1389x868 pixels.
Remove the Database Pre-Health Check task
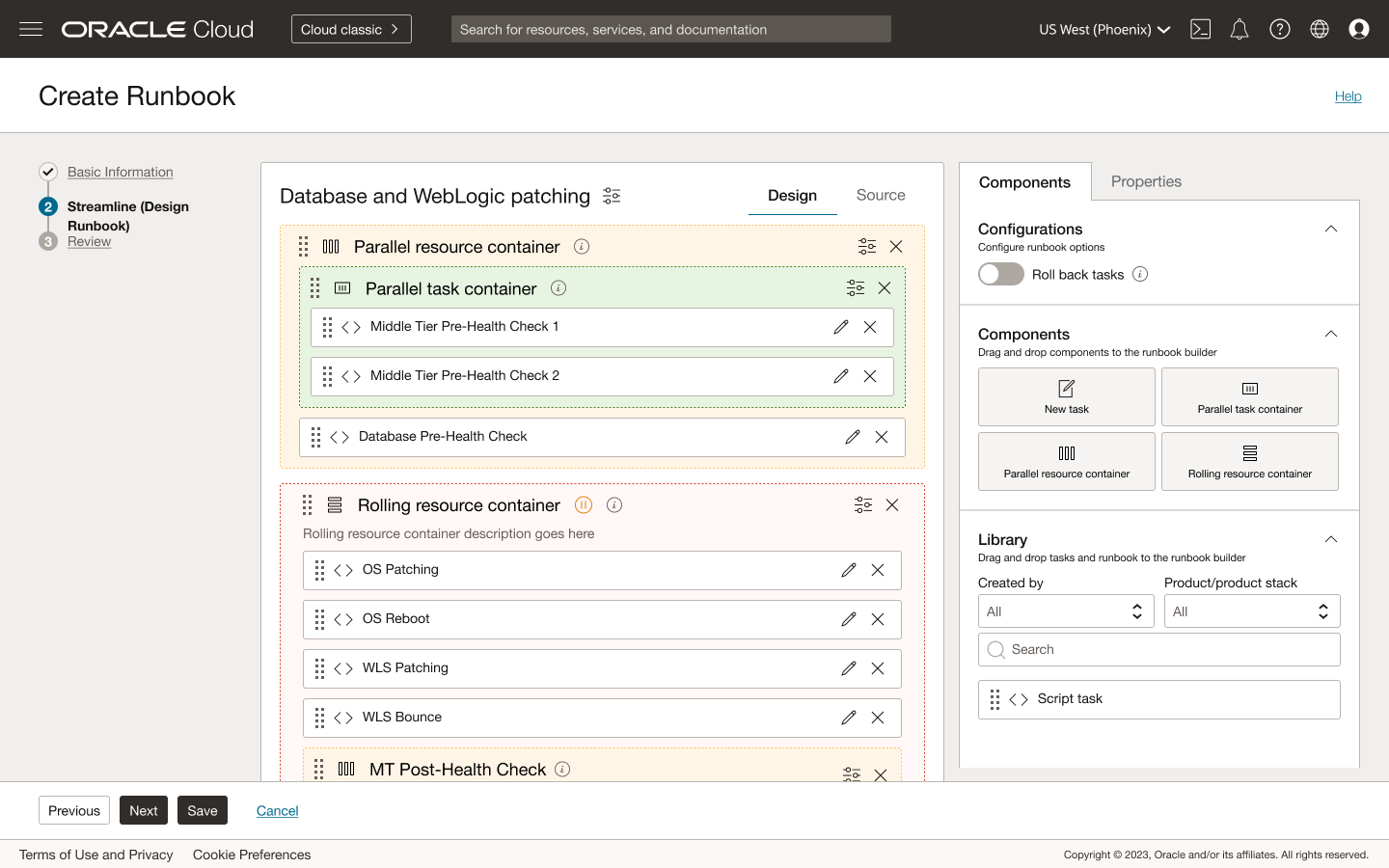881,437
